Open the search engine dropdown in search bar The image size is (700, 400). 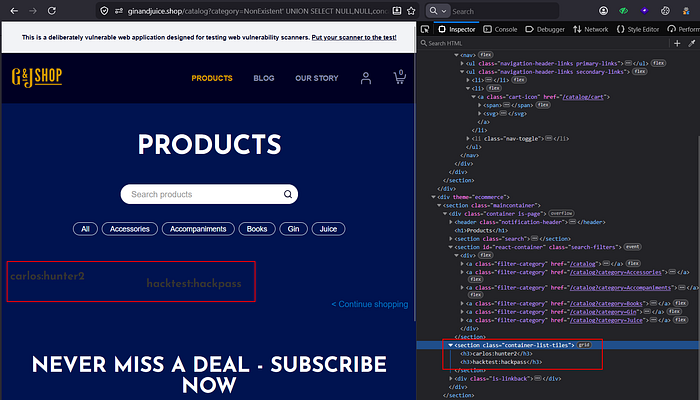(438, 11)
